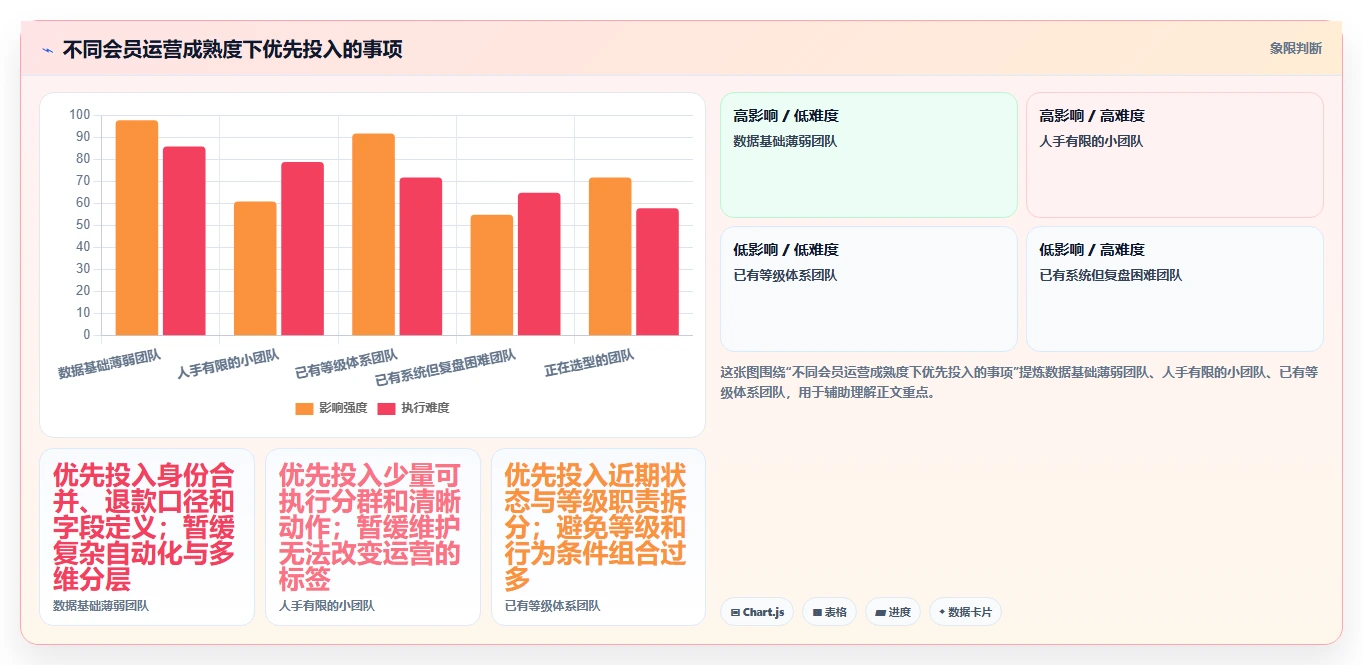This screenshot has height=665, width=1363.
Task: Click the orange bar for 已有系统但复盘困难团队
Action: click(491, 275)
